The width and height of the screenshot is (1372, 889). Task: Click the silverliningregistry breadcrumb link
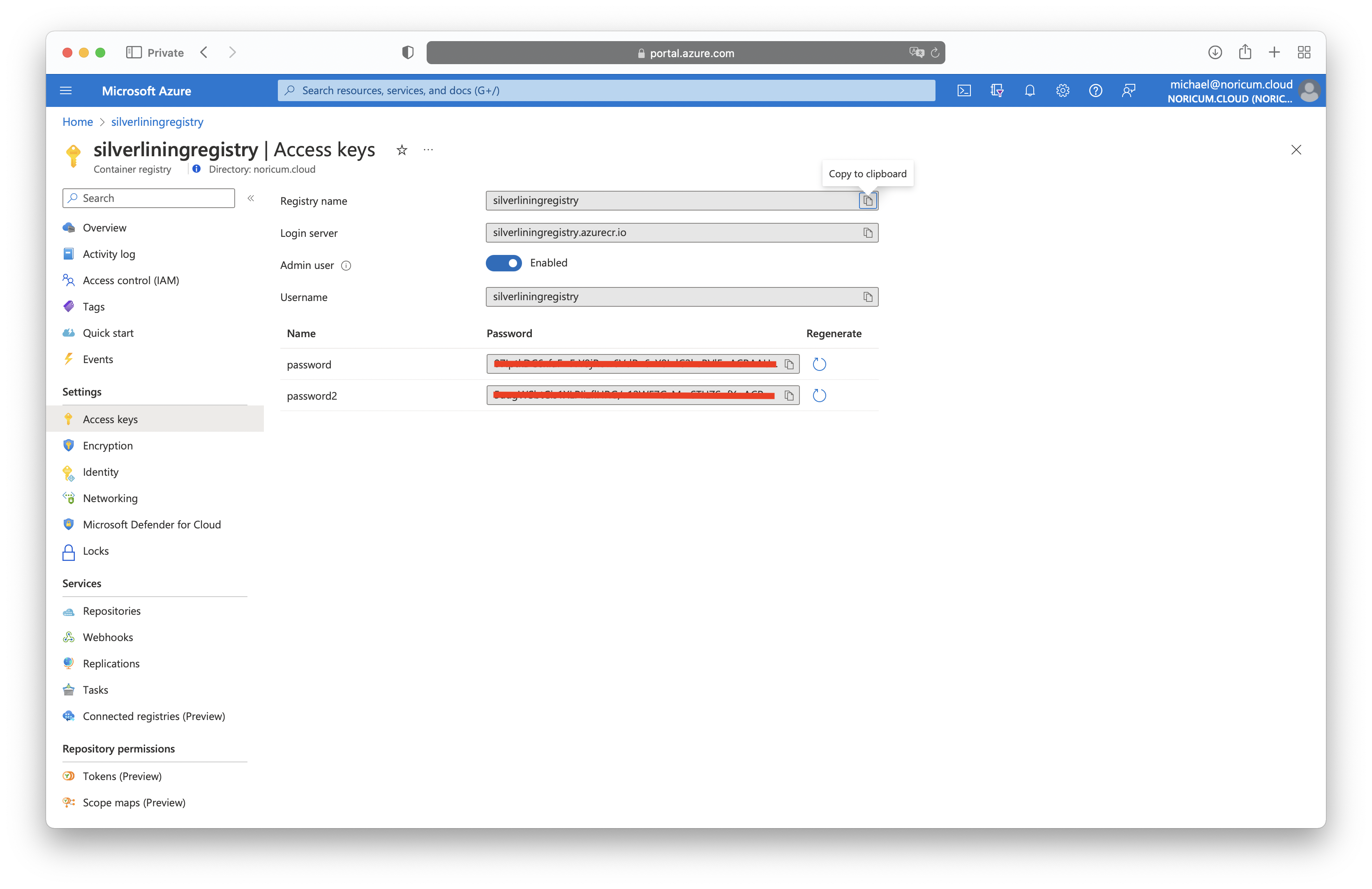tap(157, 122)
